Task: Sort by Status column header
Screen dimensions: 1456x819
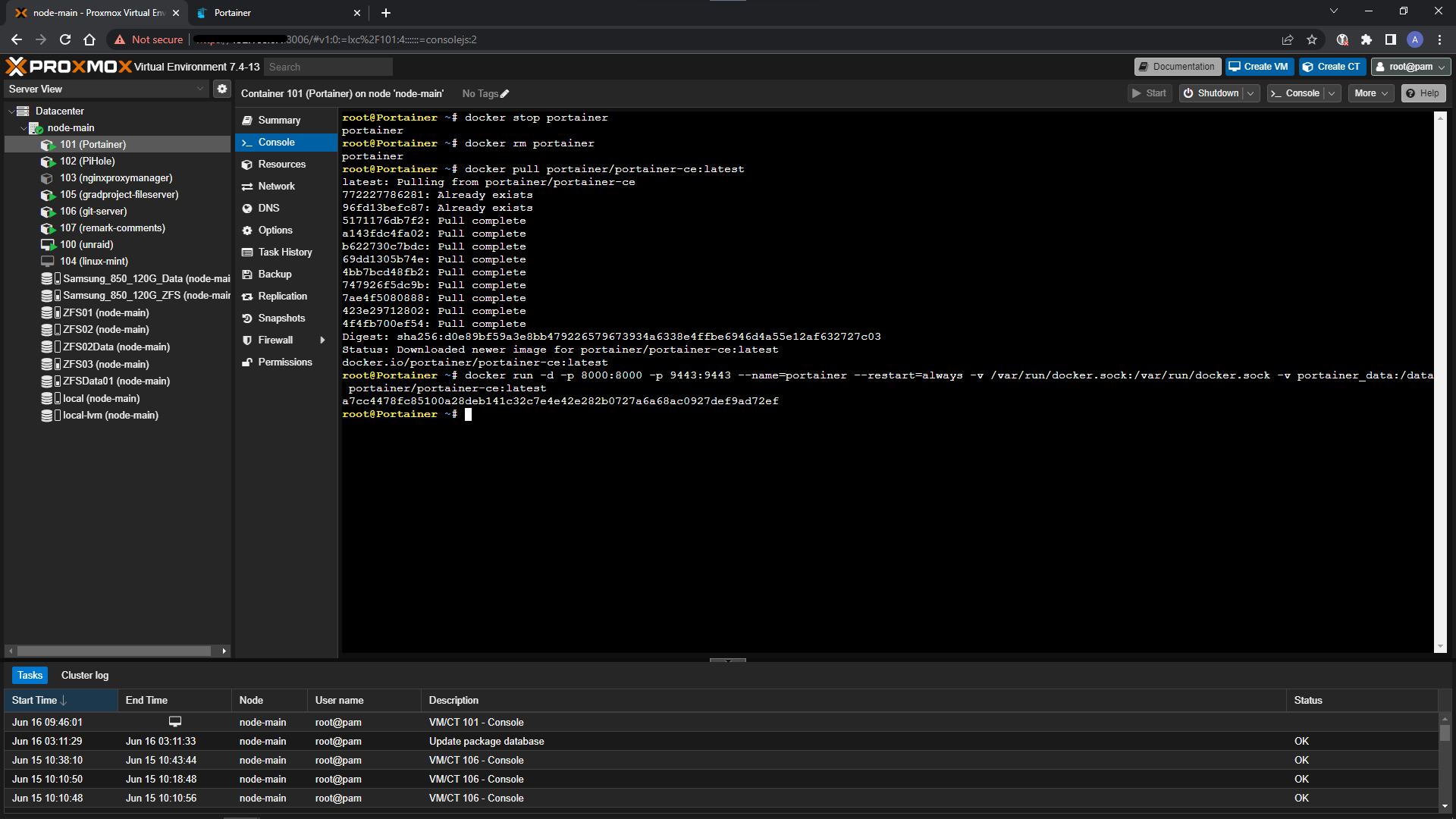Action: point(1361,700)
